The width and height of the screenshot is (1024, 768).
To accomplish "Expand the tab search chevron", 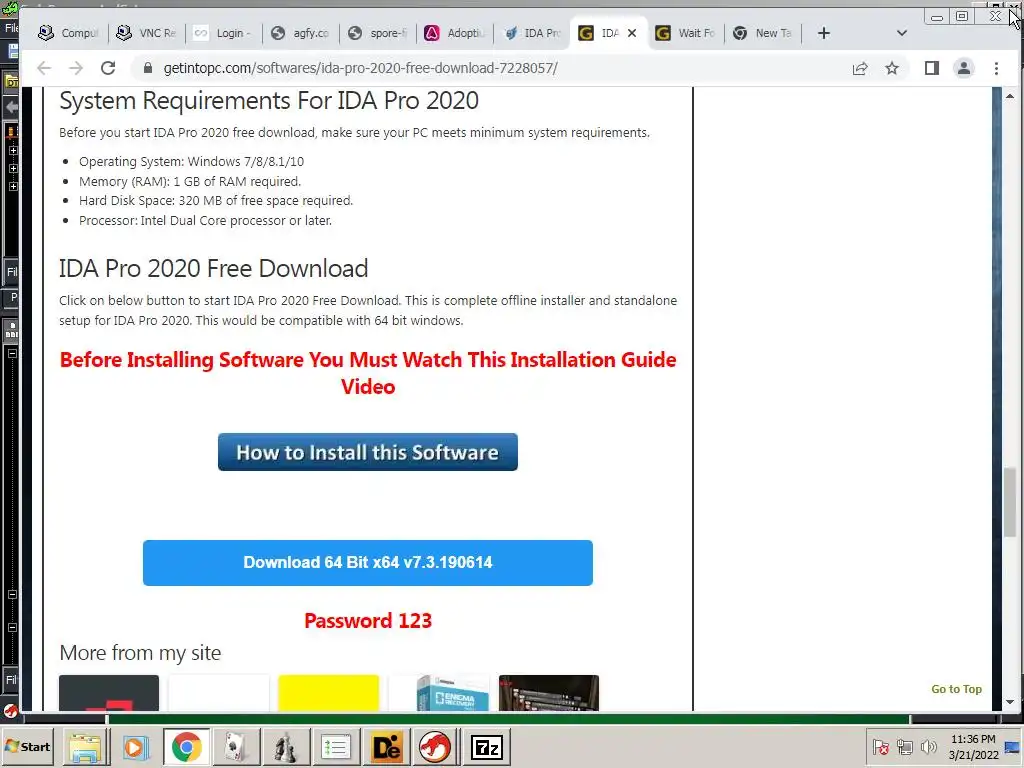I will (902, 33).
